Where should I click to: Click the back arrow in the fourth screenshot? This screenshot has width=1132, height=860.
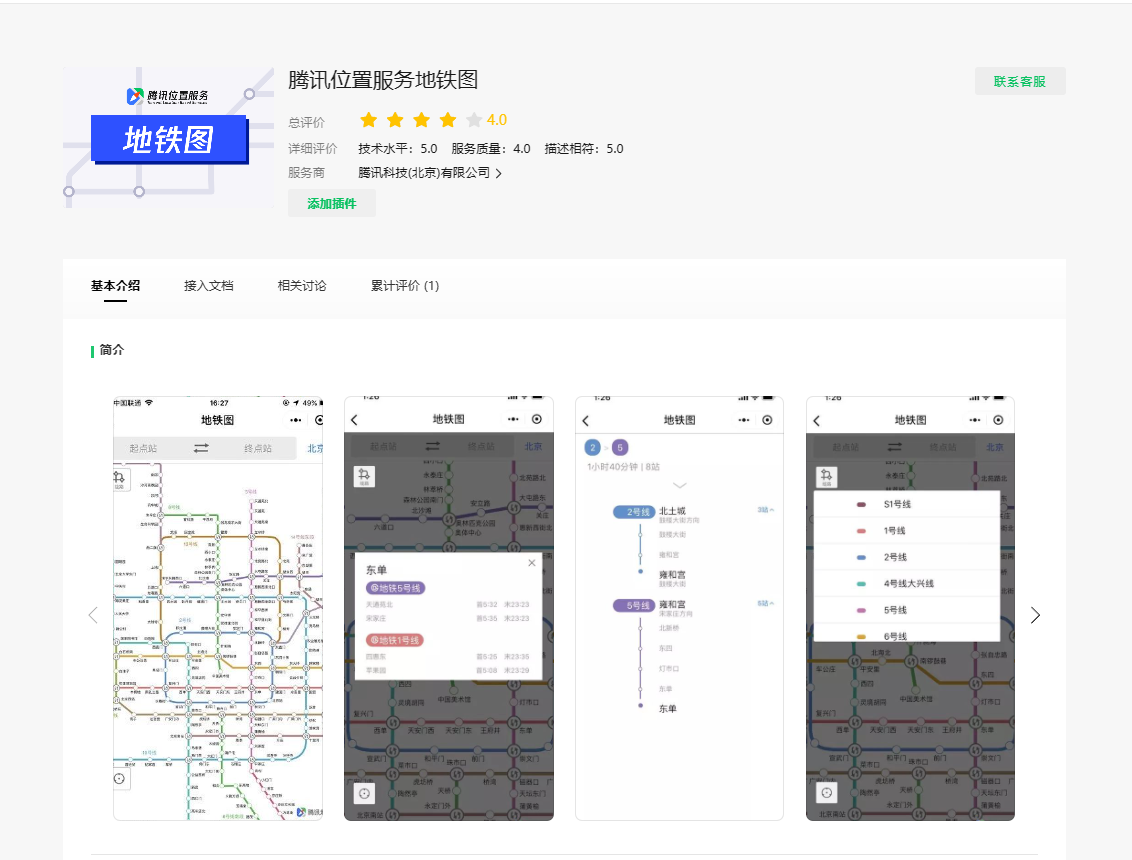click(x=817, y=421)
